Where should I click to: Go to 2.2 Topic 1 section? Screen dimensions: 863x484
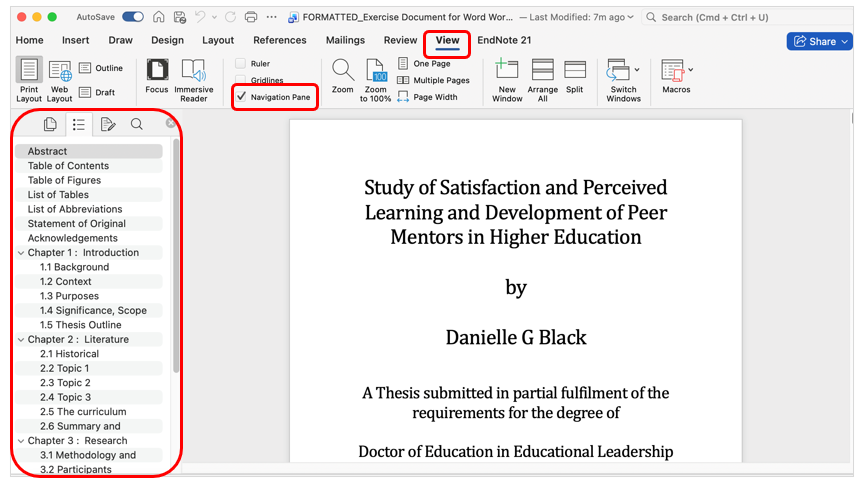tap(89, 368)
